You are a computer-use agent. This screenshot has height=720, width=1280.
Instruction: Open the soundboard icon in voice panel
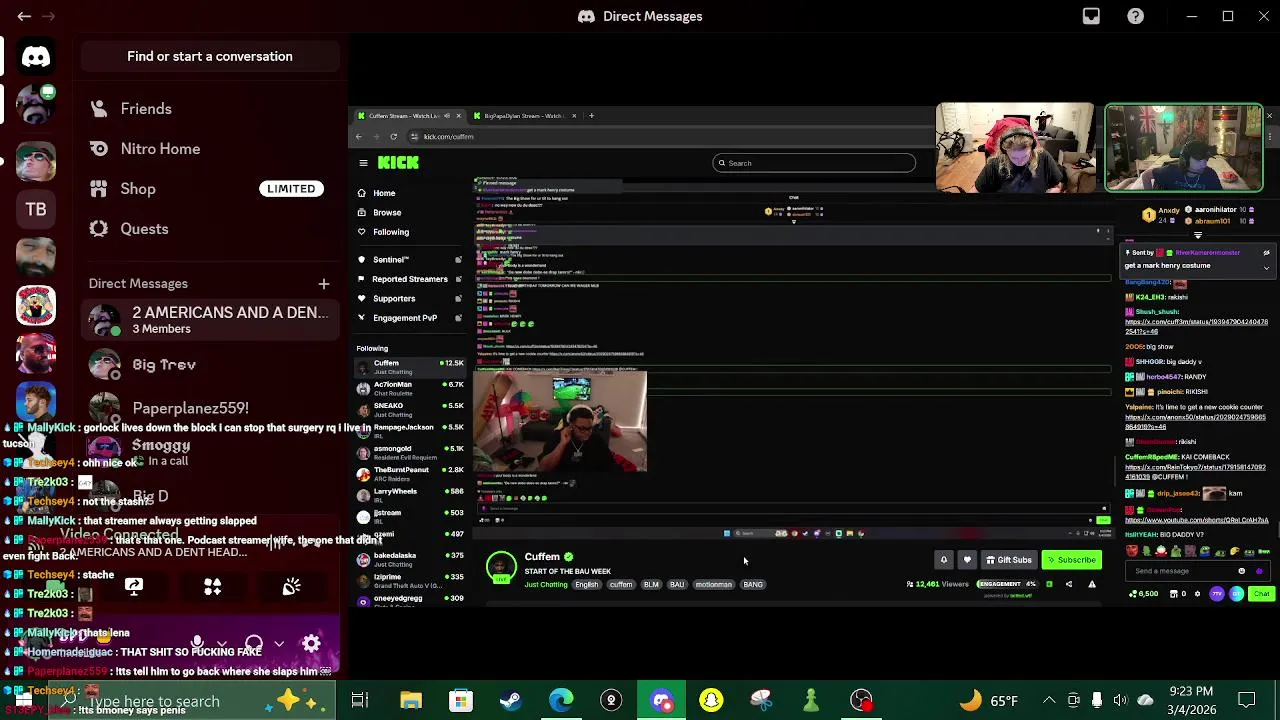coord(291,586)
